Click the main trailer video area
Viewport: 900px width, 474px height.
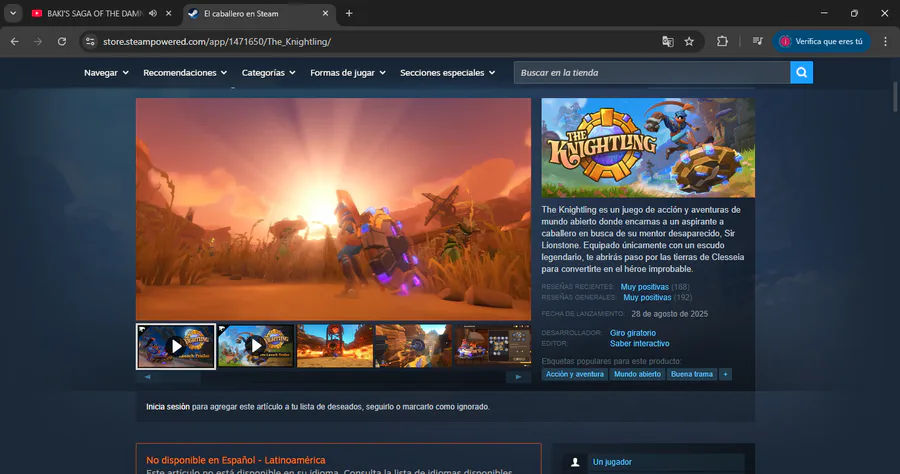333,209
